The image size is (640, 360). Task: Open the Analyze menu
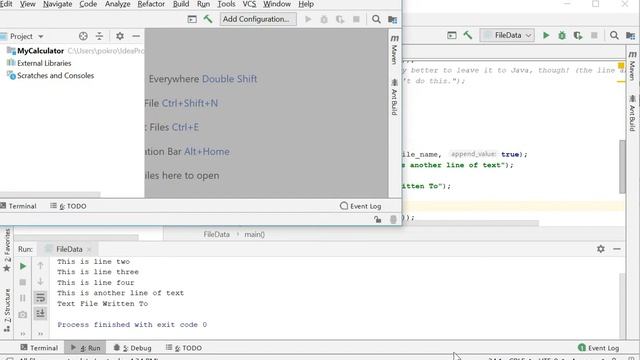tap(117, 4)
